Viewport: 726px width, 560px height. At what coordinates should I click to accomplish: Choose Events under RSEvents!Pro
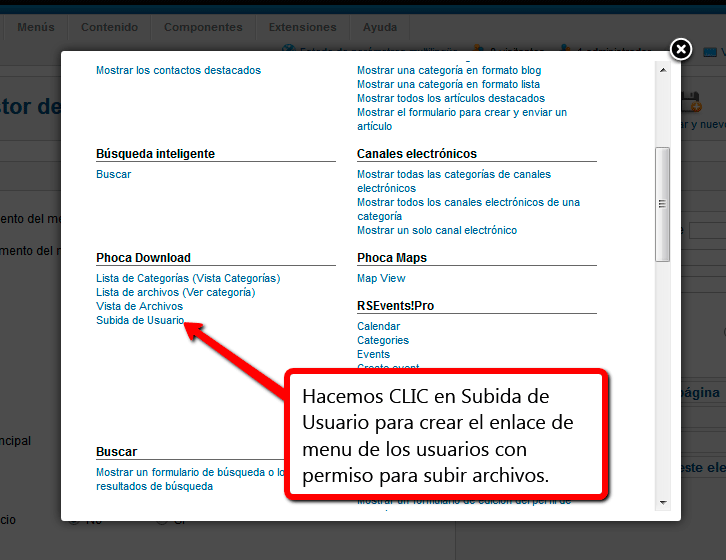click(x=373, y=354)
